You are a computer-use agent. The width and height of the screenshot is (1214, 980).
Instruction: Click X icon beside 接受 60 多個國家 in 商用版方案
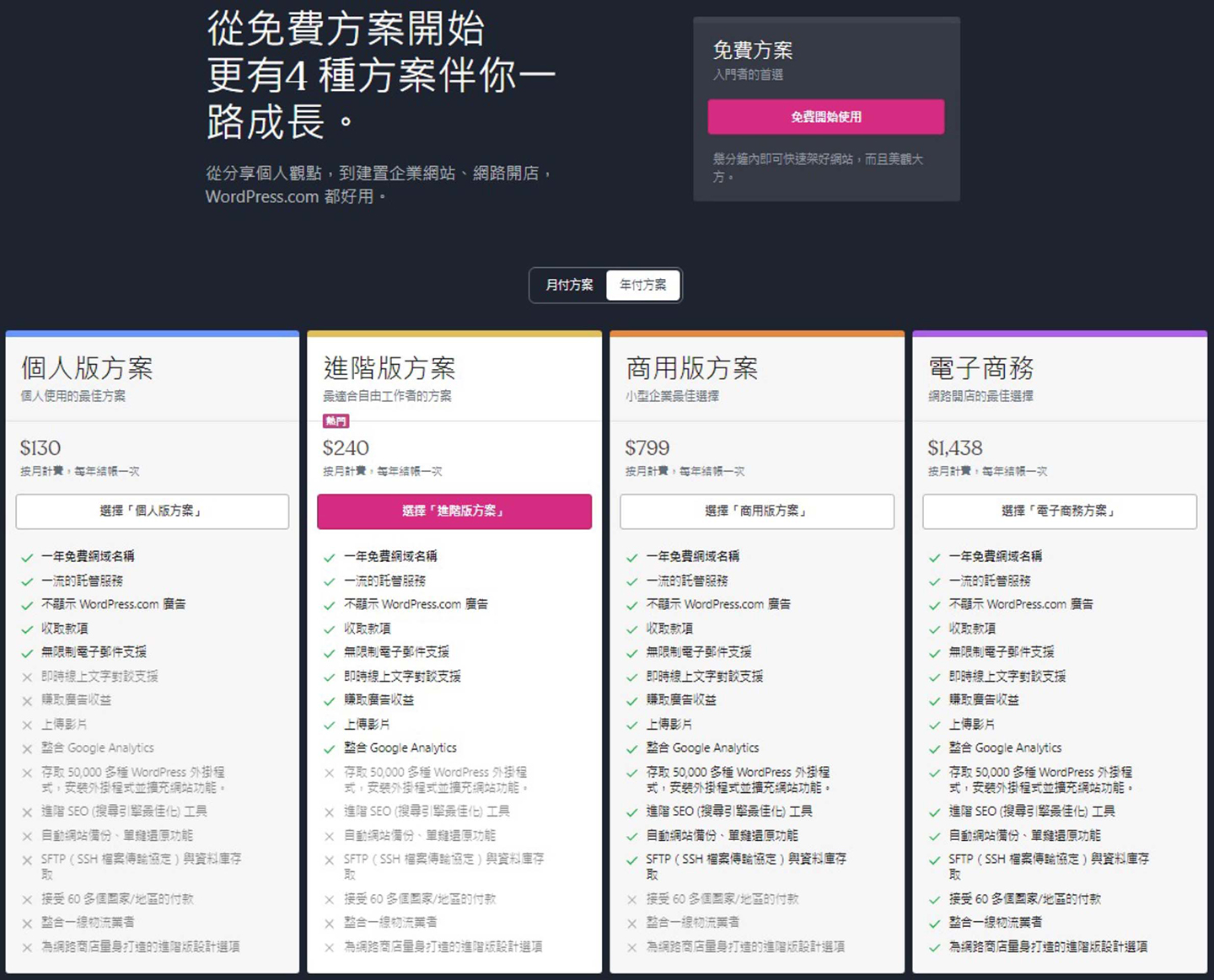(x=632, y=900)
